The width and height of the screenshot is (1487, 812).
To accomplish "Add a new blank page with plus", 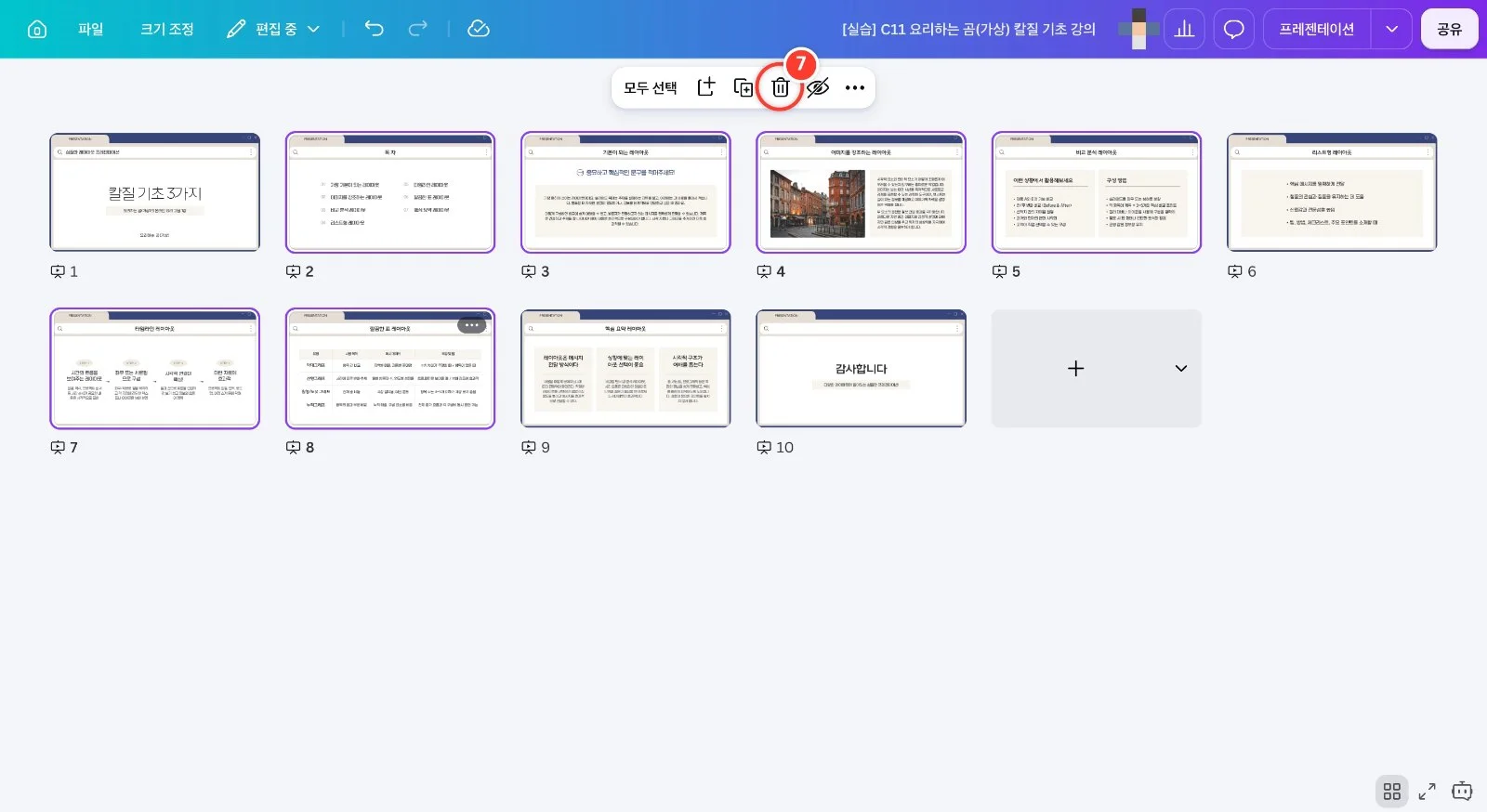I will (x=1075, y=368).
